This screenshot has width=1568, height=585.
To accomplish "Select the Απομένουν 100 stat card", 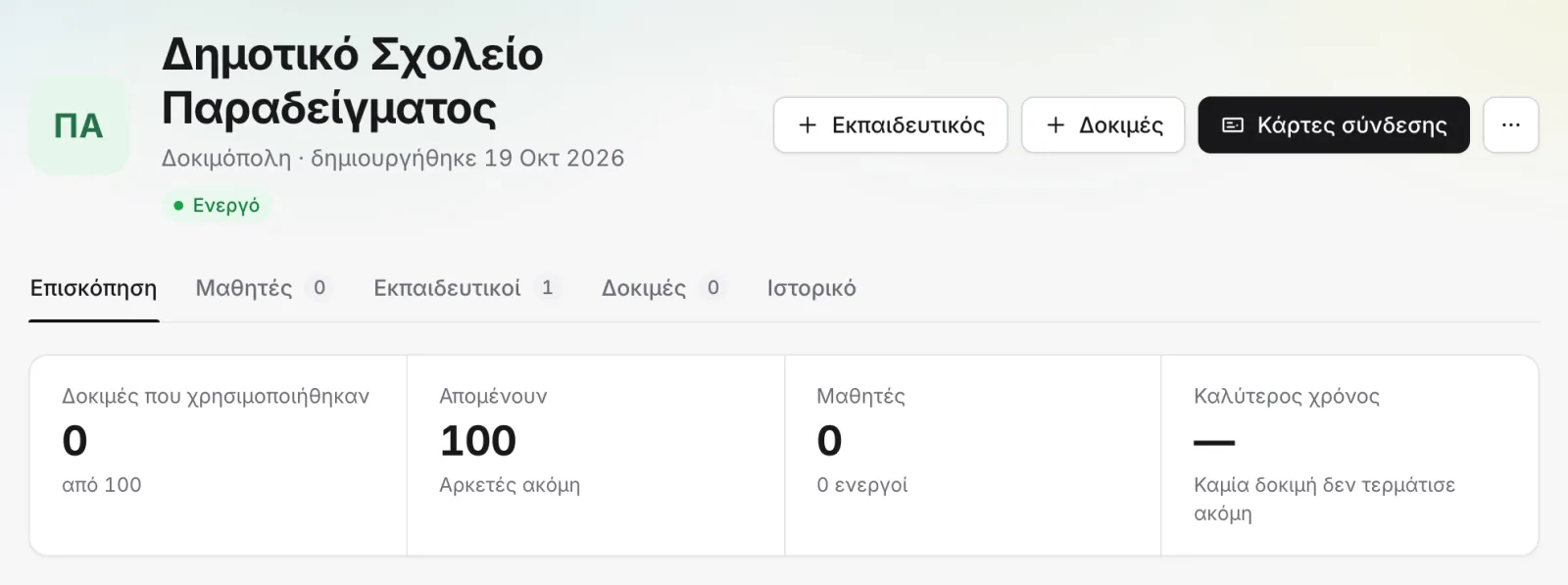I will pyautogui.click(x=596, y=456).
